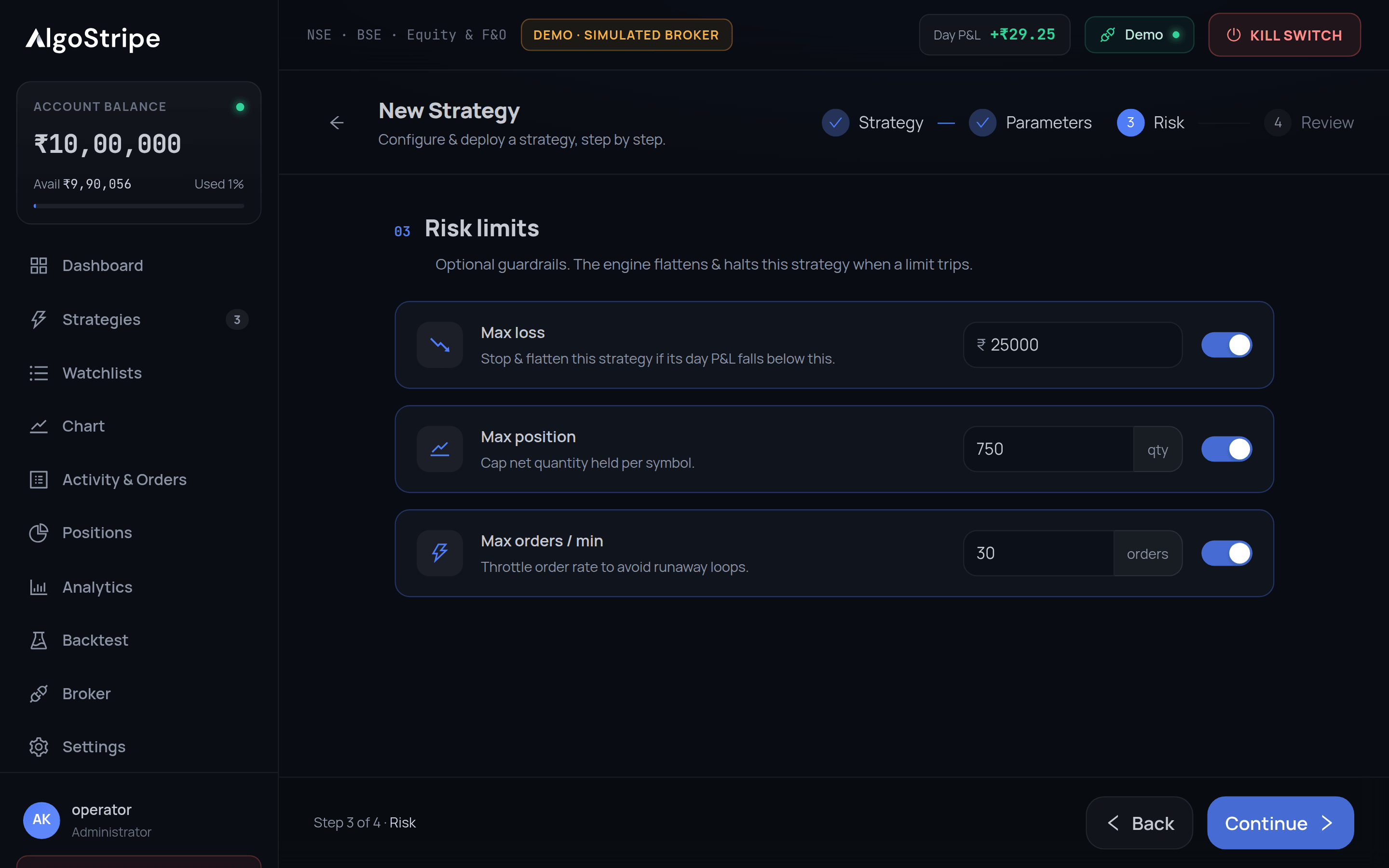Go to the Strategy wizard step
This screenshot has height=868, width=1389.
pyautogui.click(x=872, y=122)
